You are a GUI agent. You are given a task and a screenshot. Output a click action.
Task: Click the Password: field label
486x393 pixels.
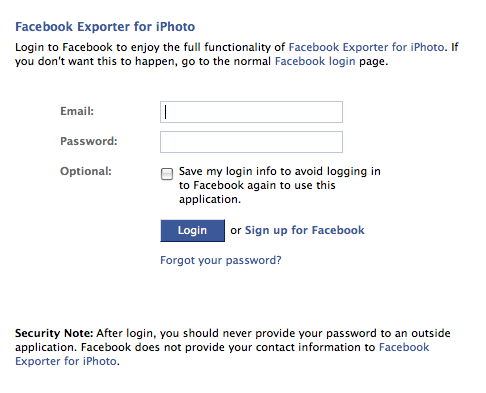click(89, 141)
